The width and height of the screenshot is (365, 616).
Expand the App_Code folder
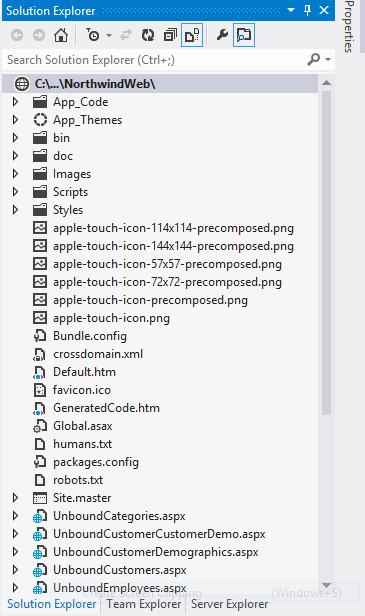(15, 102)
